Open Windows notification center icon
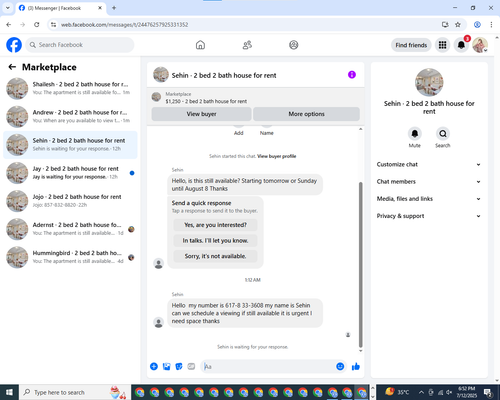 pyautogui.click(x=488, y=392)
